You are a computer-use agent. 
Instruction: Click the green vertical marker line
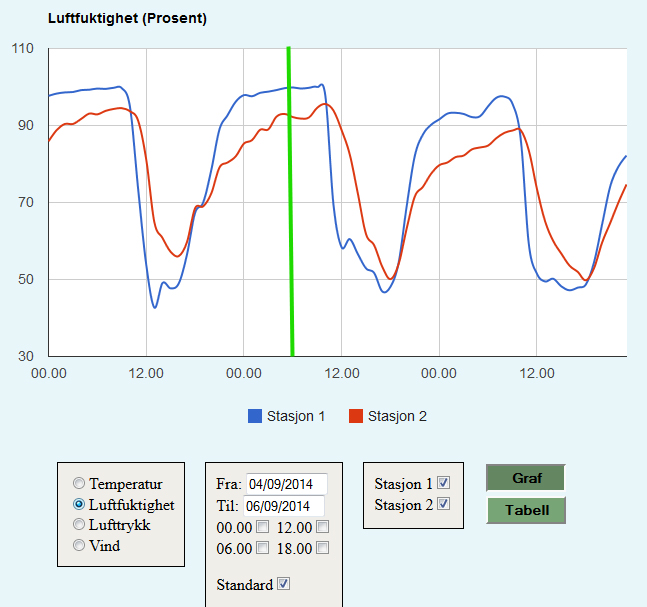tap(291, 200)
